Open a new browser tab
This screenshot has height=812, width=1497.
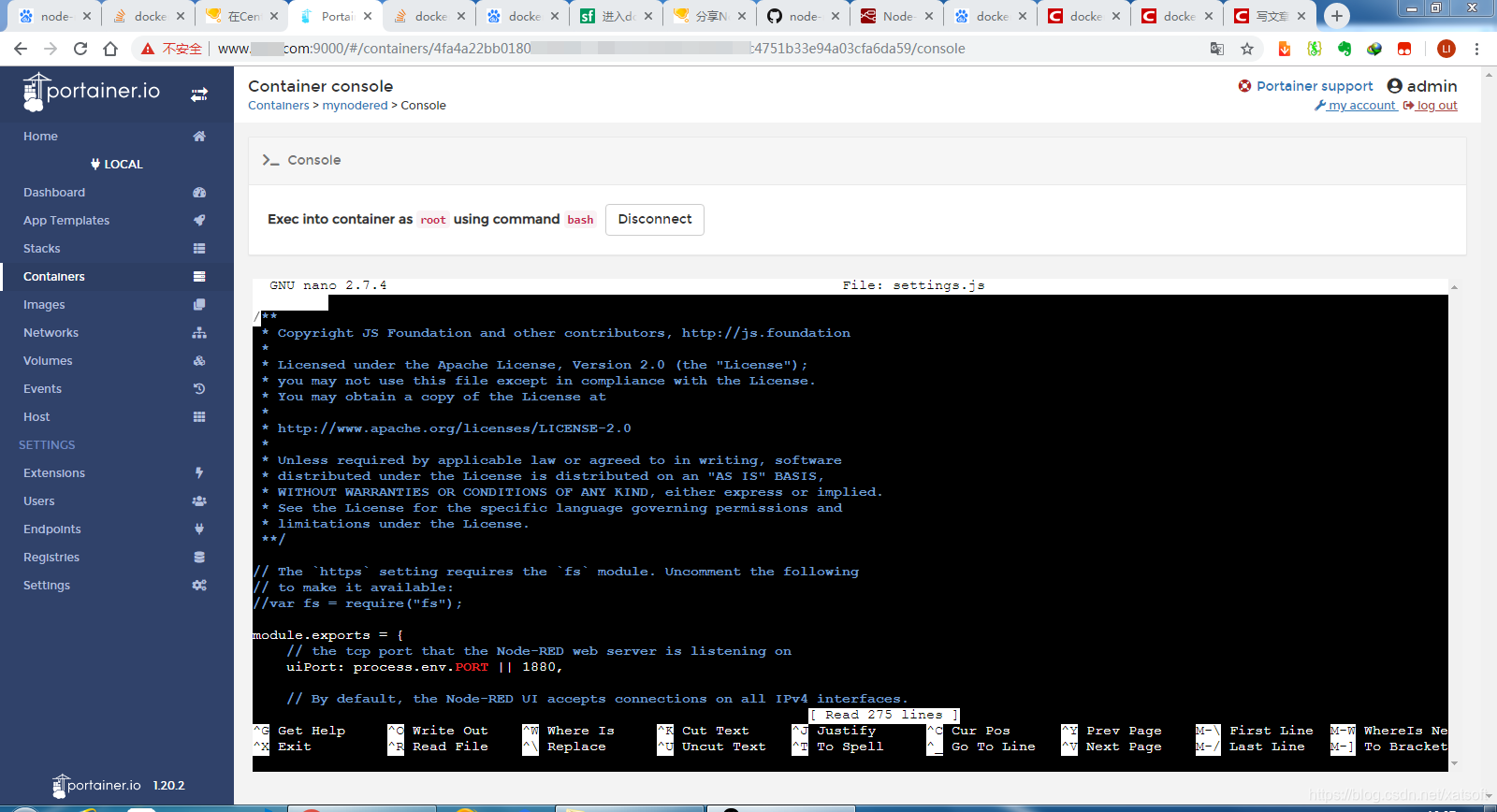pyautogui.click(x=1337, y=16)
